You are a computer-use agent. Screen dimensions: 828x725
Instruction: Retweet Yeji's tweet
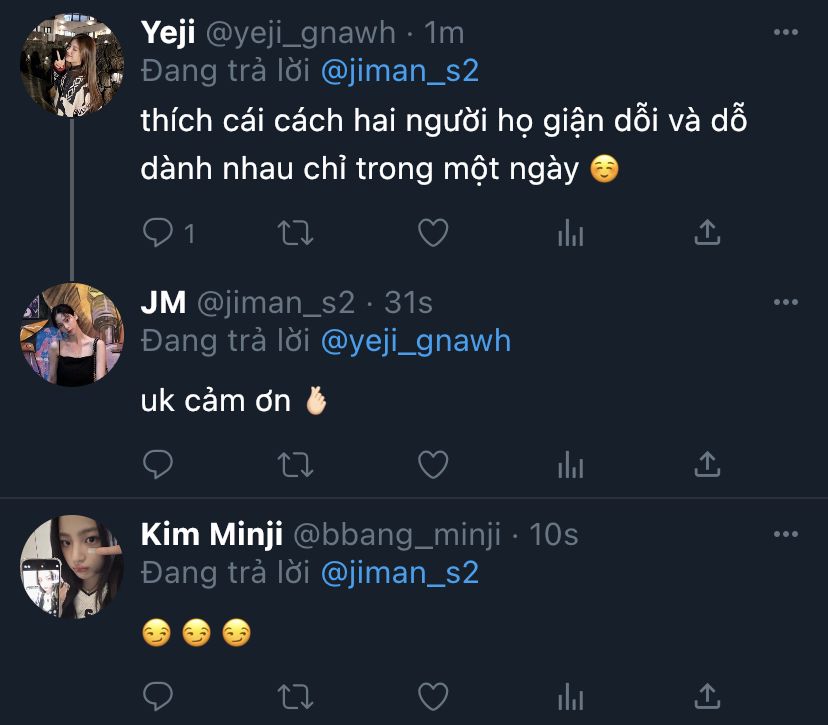tap(294, 233)
